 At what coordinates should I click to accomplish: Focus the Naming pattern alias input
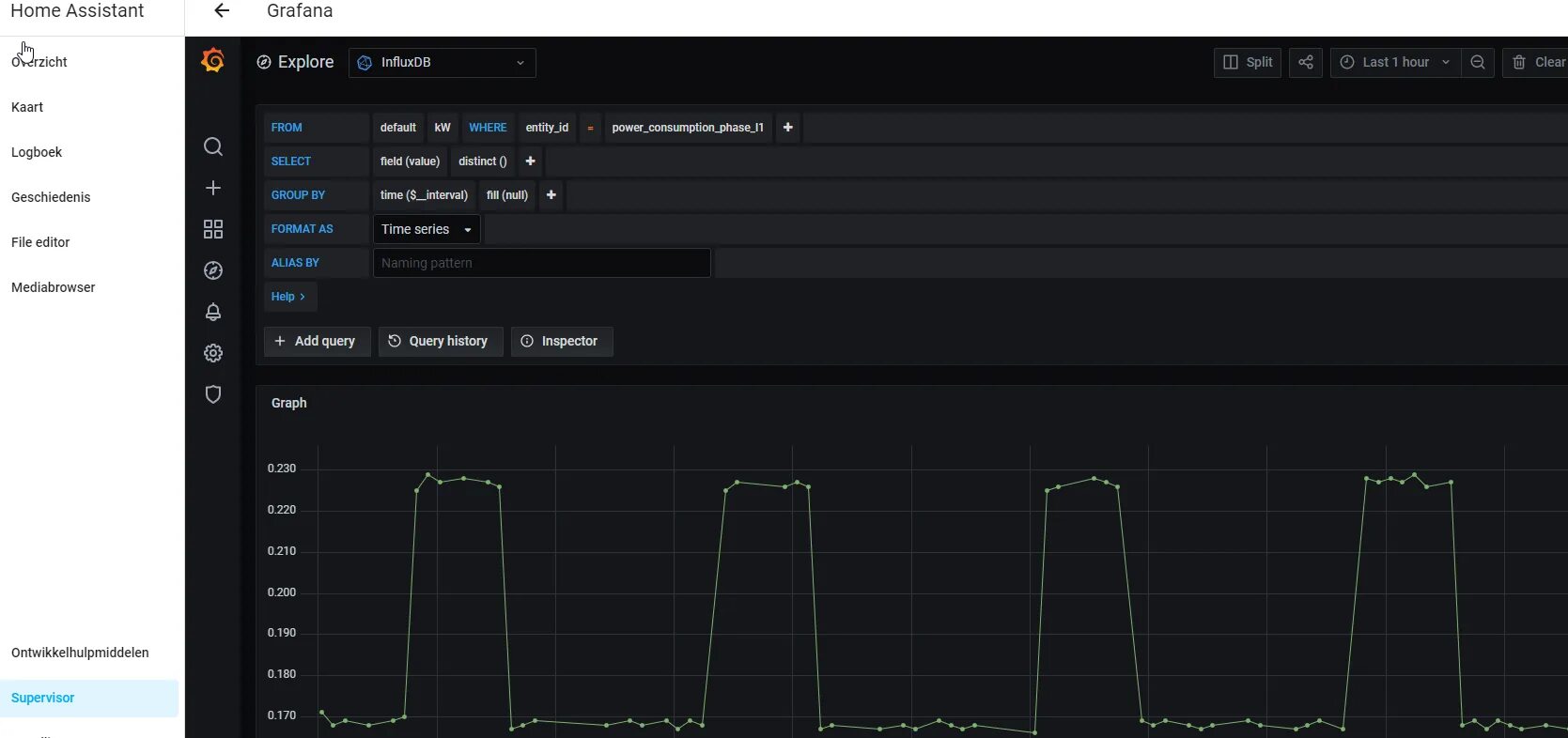tap(542, 263)
